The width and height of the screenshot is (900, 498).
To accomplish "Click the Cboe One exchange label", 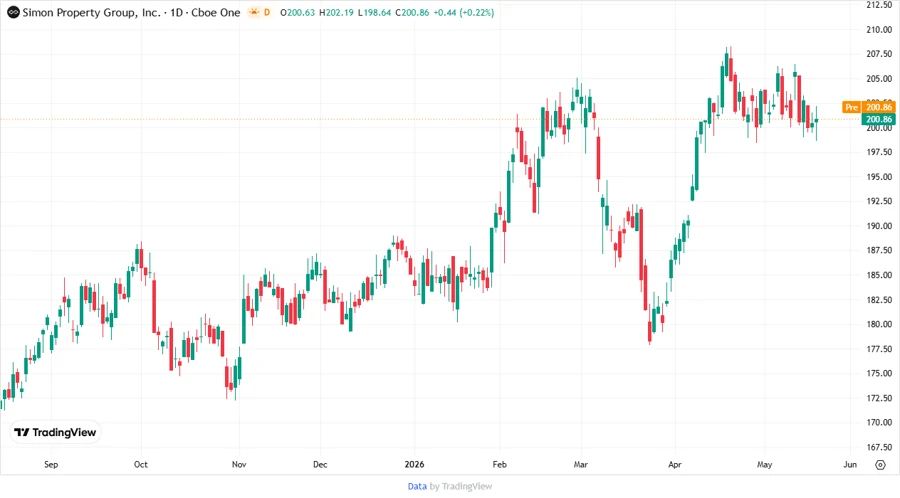I will (216, 12).
